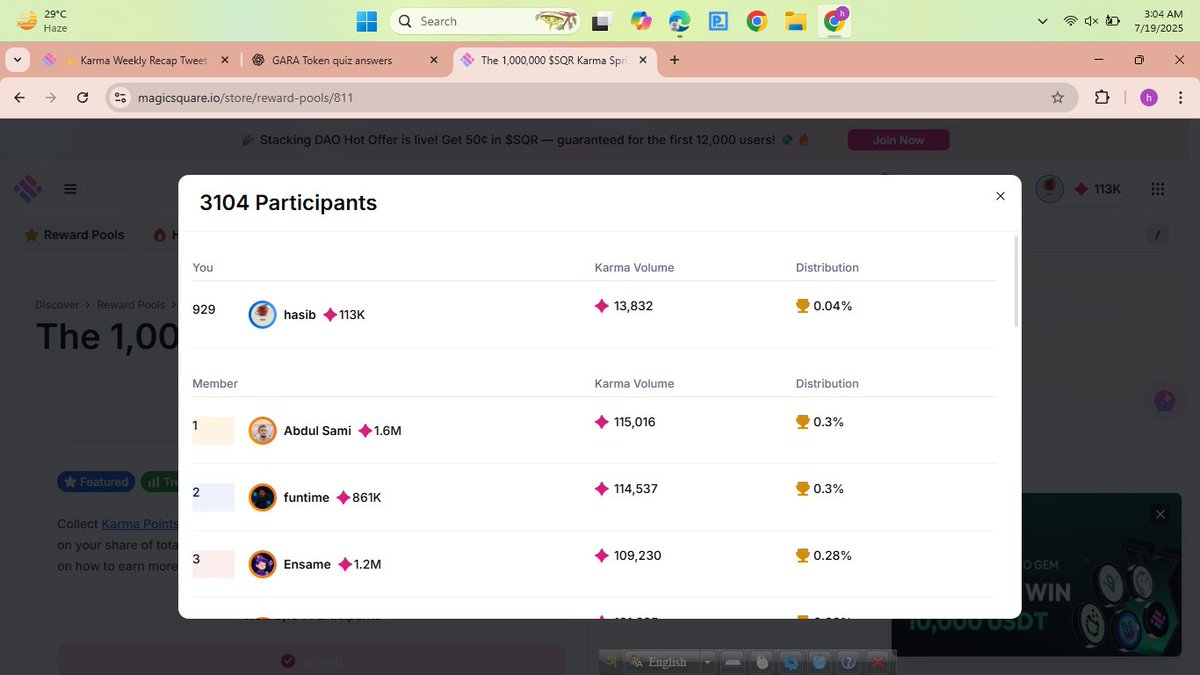Screen dimensions: 1200x675
Task: Go back to previous page
Action: [x=19, y=97]
